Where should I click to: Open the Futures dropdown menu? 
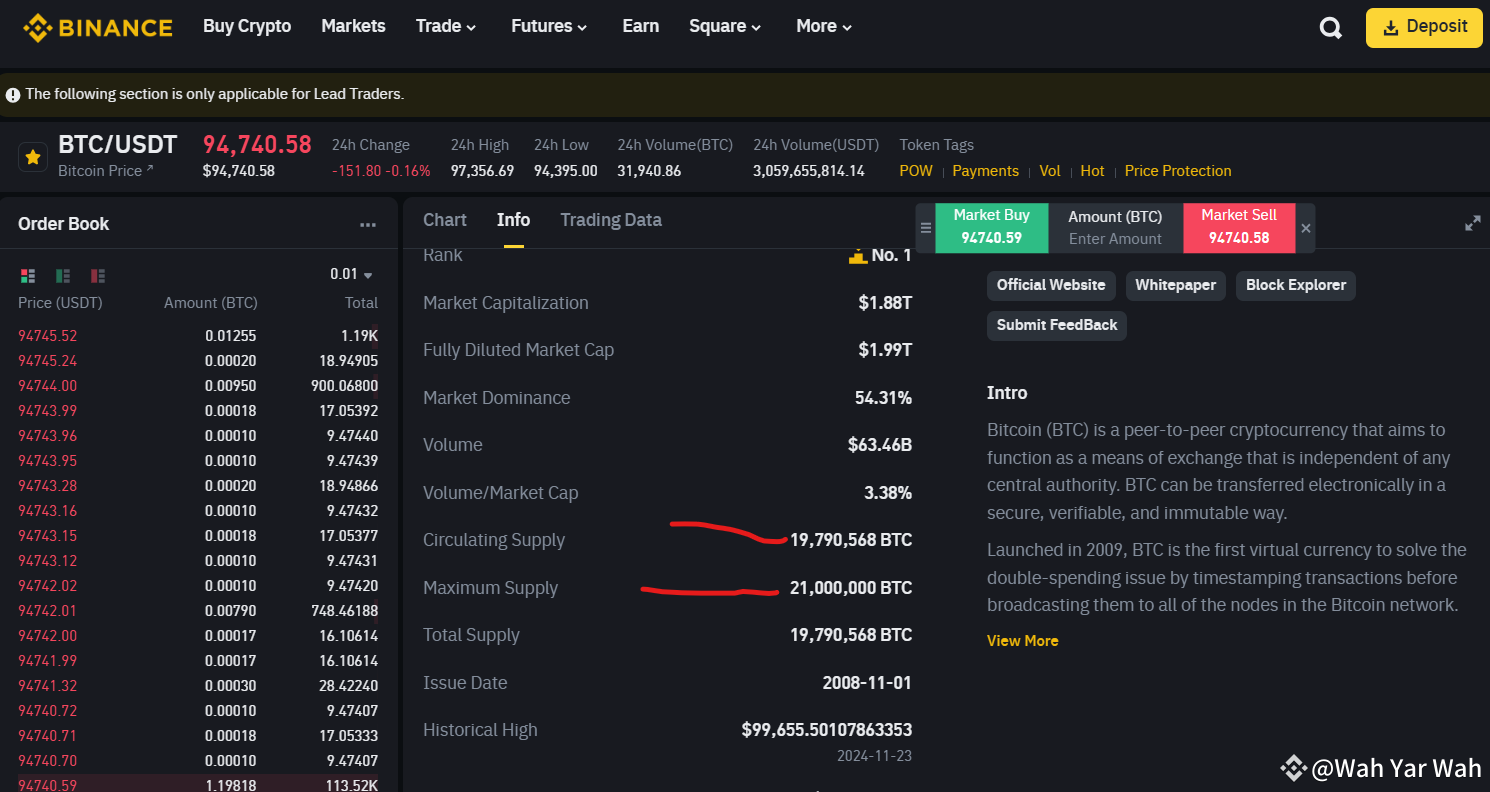548,26
